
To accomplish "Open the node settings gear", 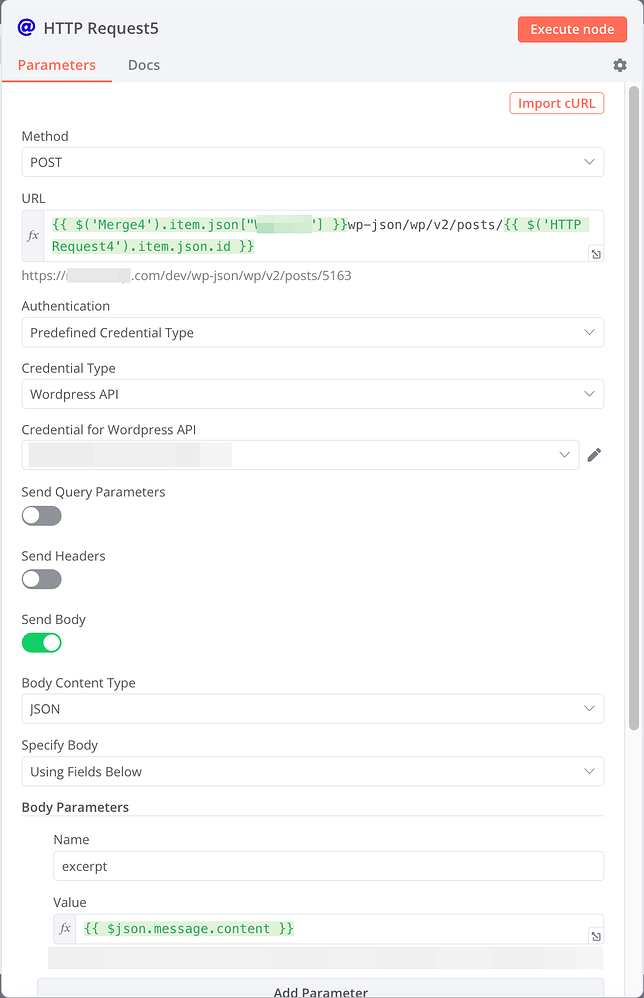I will click(619, 65).
